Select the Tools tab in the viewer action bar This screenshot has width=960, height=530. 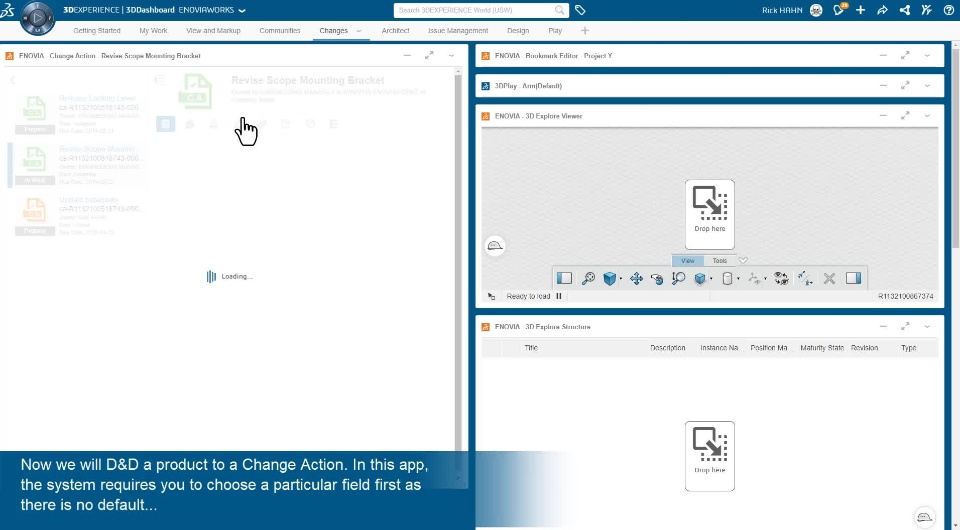click(x=719, y=261)
